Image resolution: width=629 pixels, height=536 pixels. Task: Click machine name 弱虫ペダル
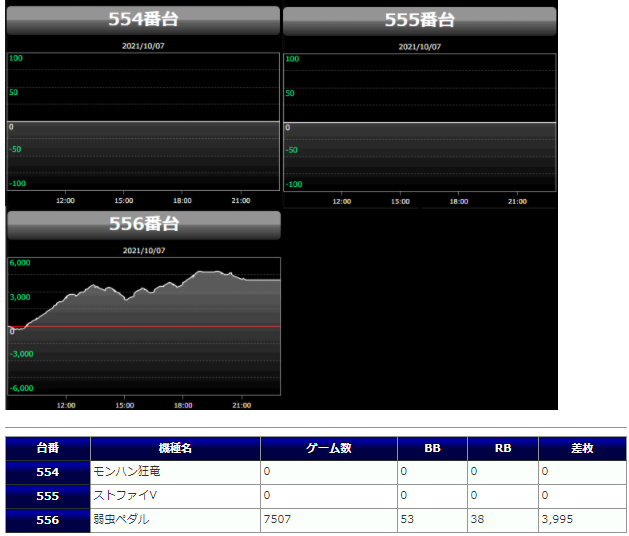(121, 519)
